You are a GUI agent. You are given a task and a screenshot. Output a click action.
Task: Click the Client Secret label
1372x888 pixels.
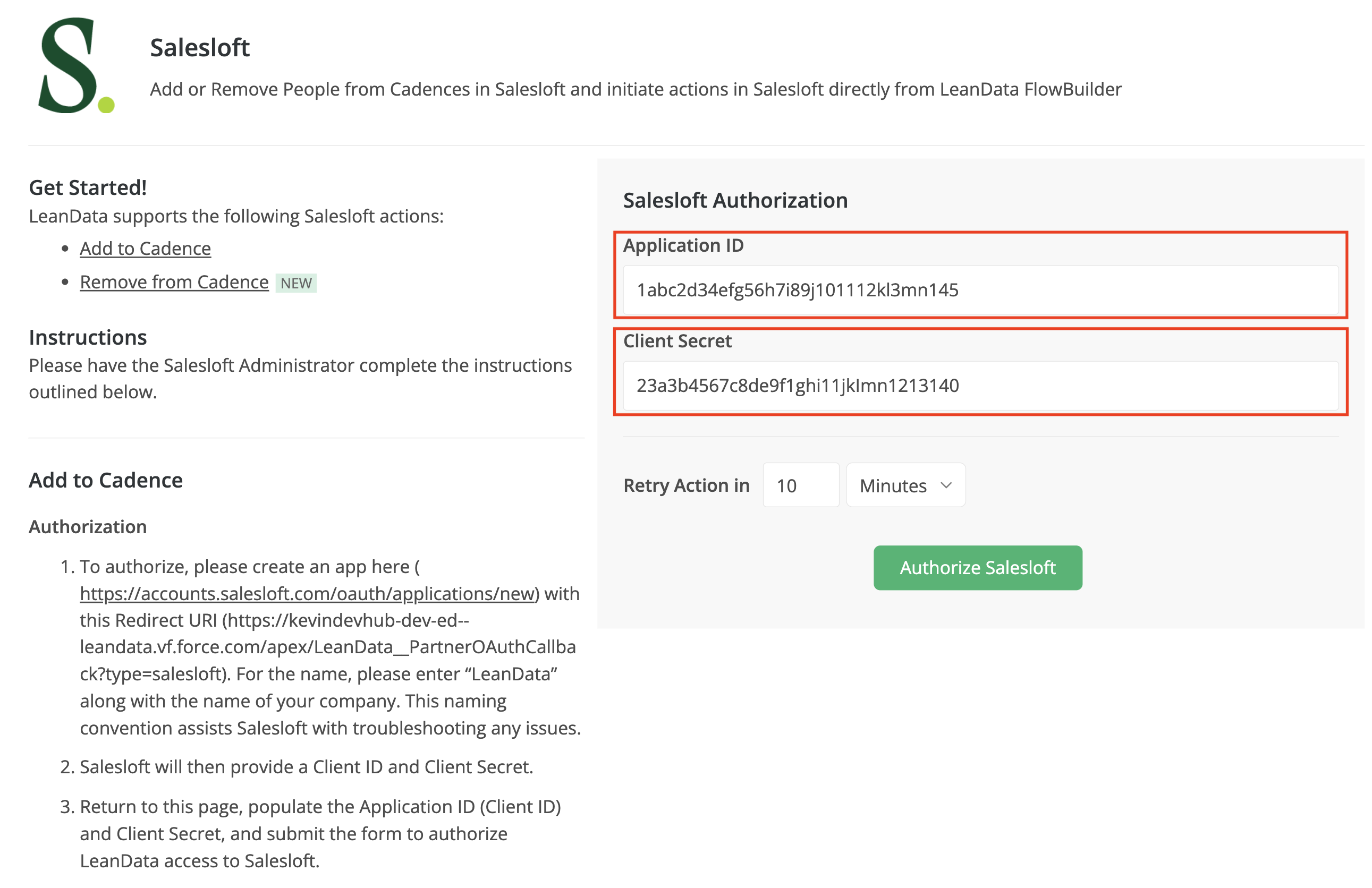(x=677, y=341)
